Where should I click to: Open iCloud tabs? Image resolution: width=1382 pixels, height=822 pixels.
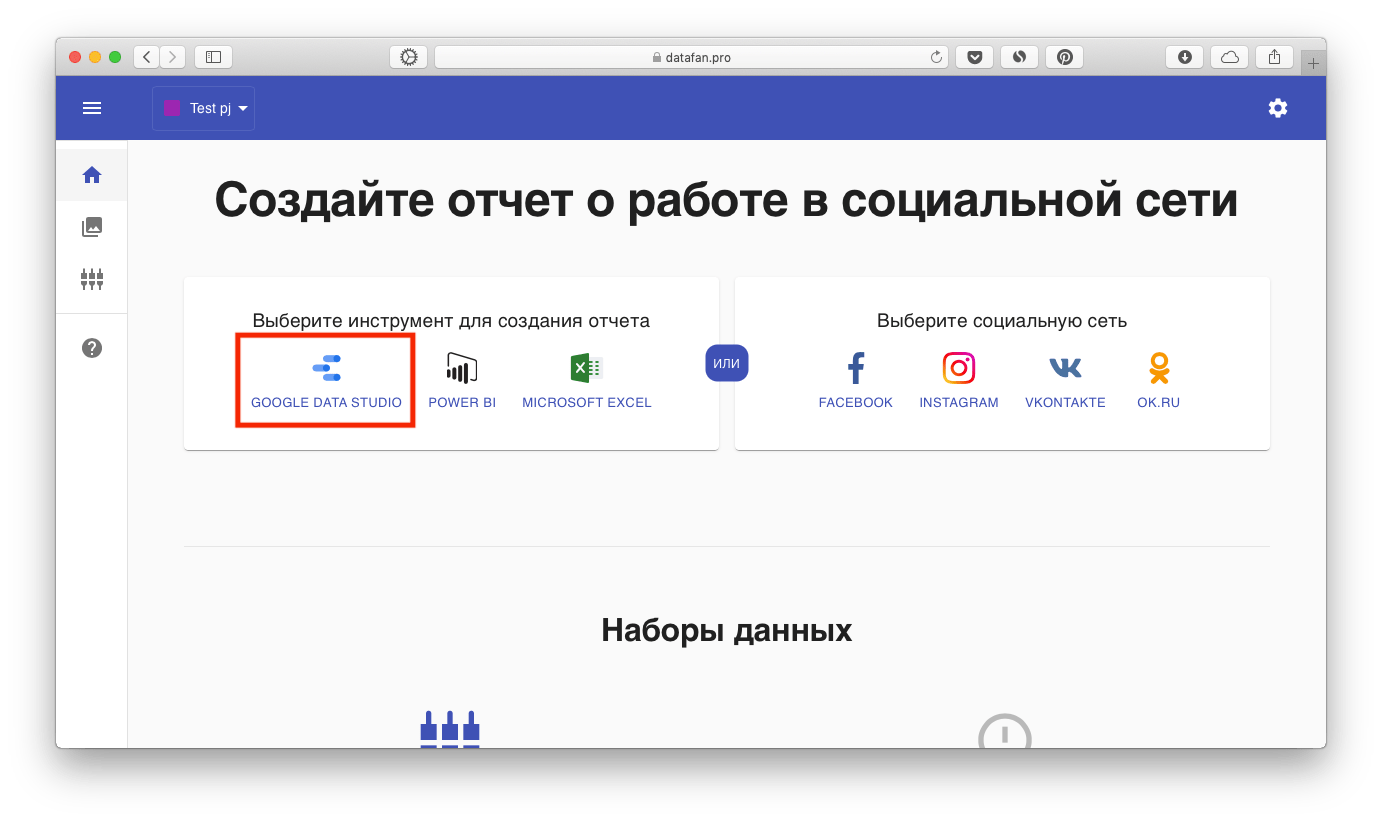1230,57
